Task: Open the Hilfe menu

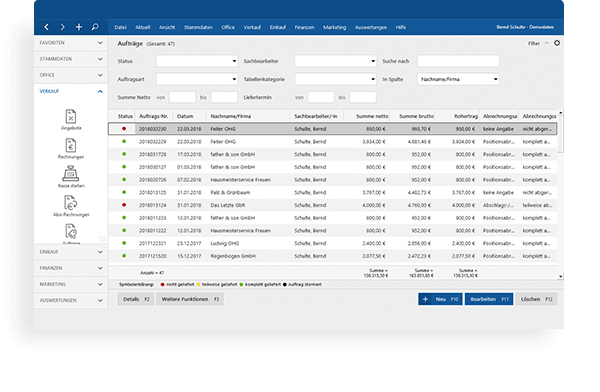Action: pyautogui.click(x=401, y=27)
